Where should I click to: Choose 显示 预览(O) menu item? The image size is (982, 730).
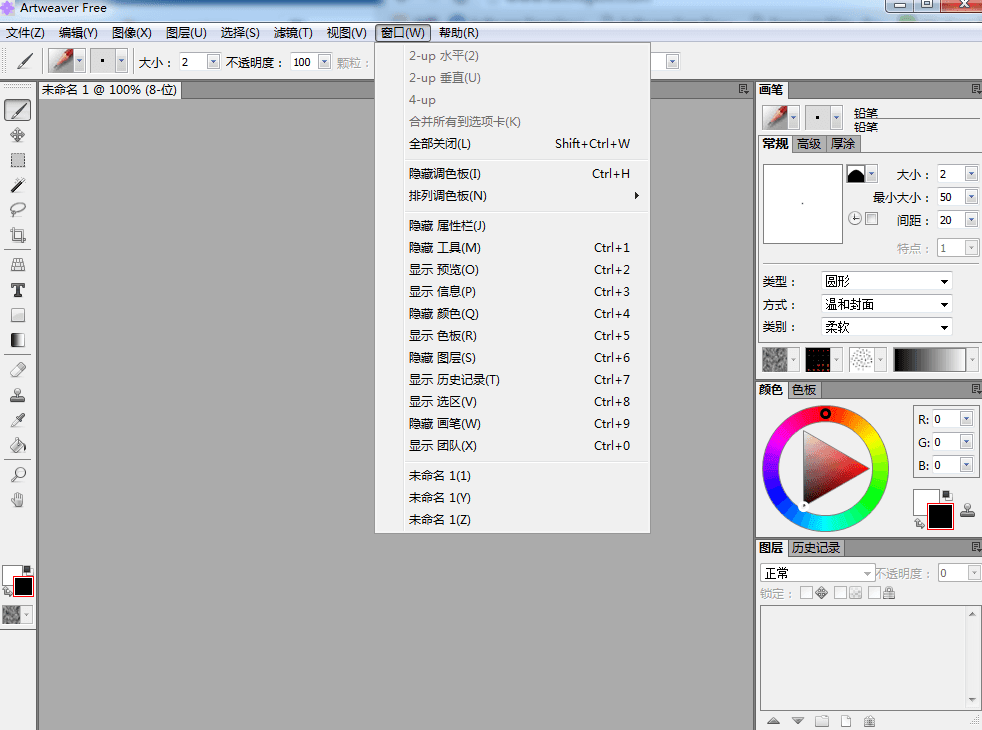click(x=512, y=269)
